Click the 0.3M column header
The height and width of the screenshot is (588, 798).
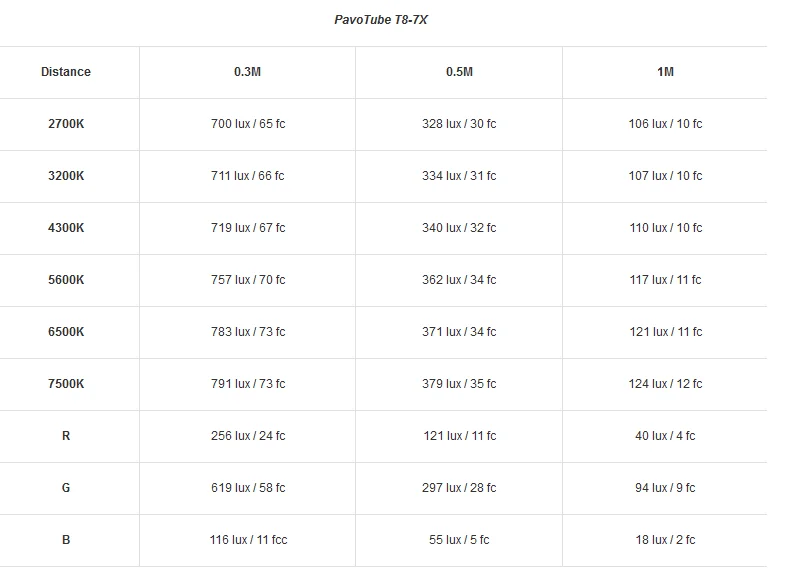point(247,72)
